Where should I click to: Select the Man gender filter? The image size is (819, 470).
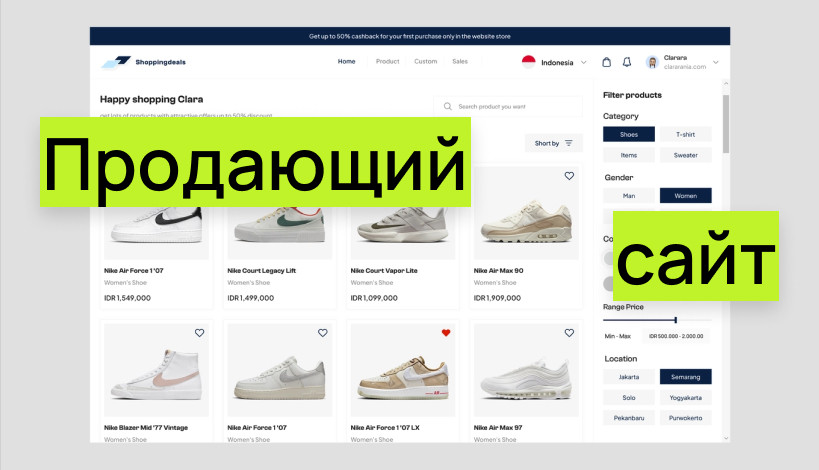point(628,196)
